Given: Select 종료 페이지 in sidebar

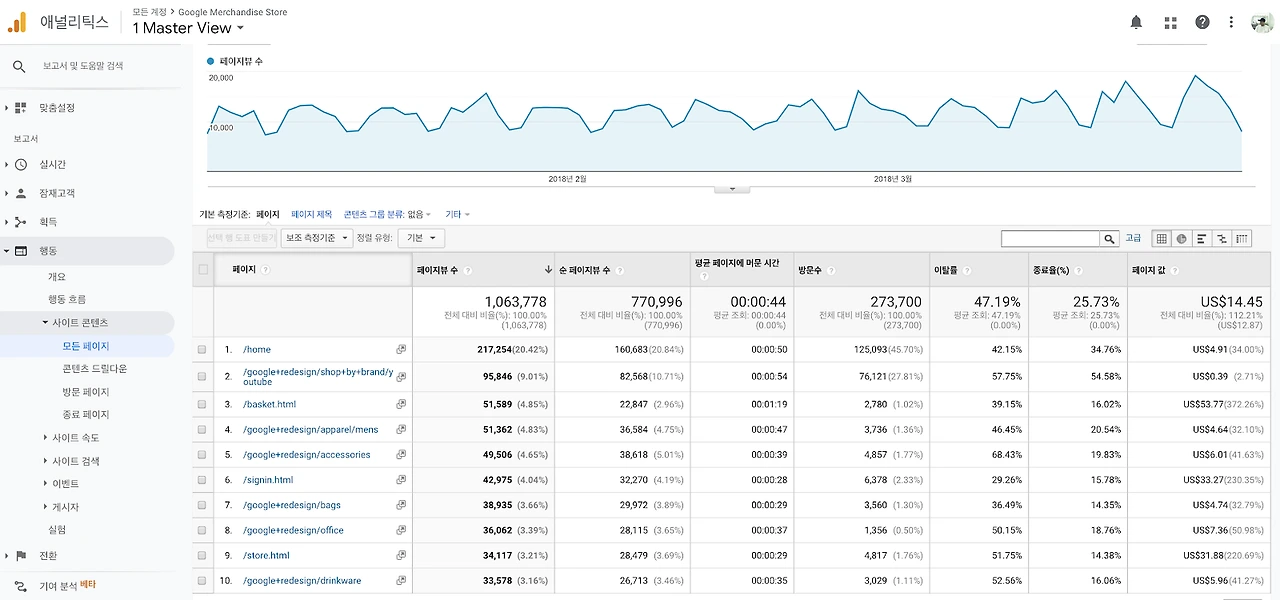Looking at the screenshot, I should click(x=86, y=415).
